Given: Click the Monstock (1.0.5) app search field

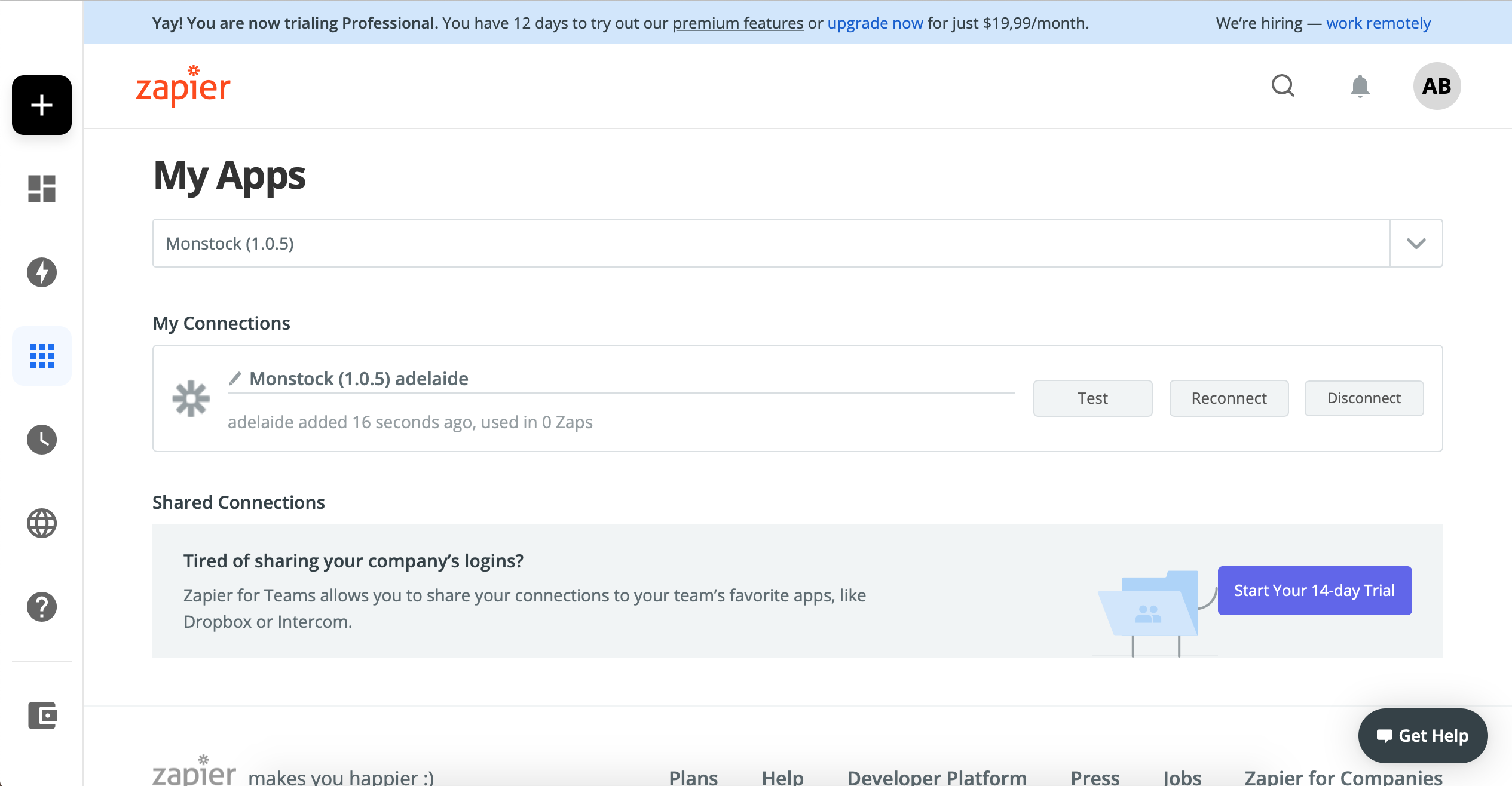Looking at the screenshot, I should pyautogui.click(x=771, y=243).
